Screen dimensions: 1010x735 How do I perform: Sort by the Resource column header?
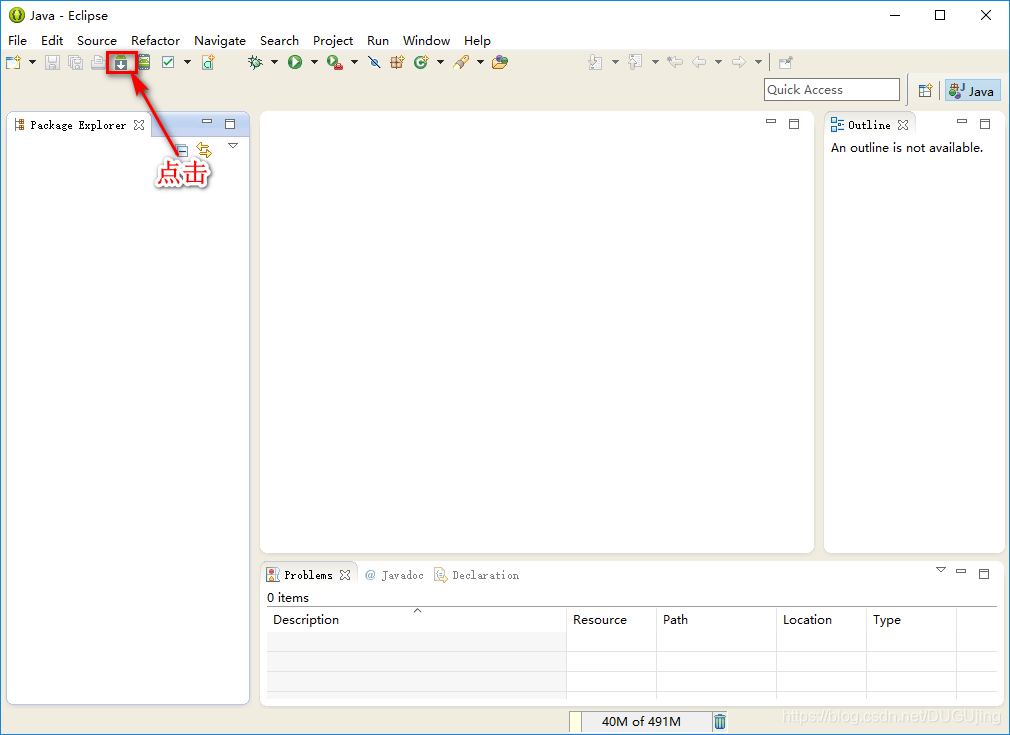coord(611,620)
